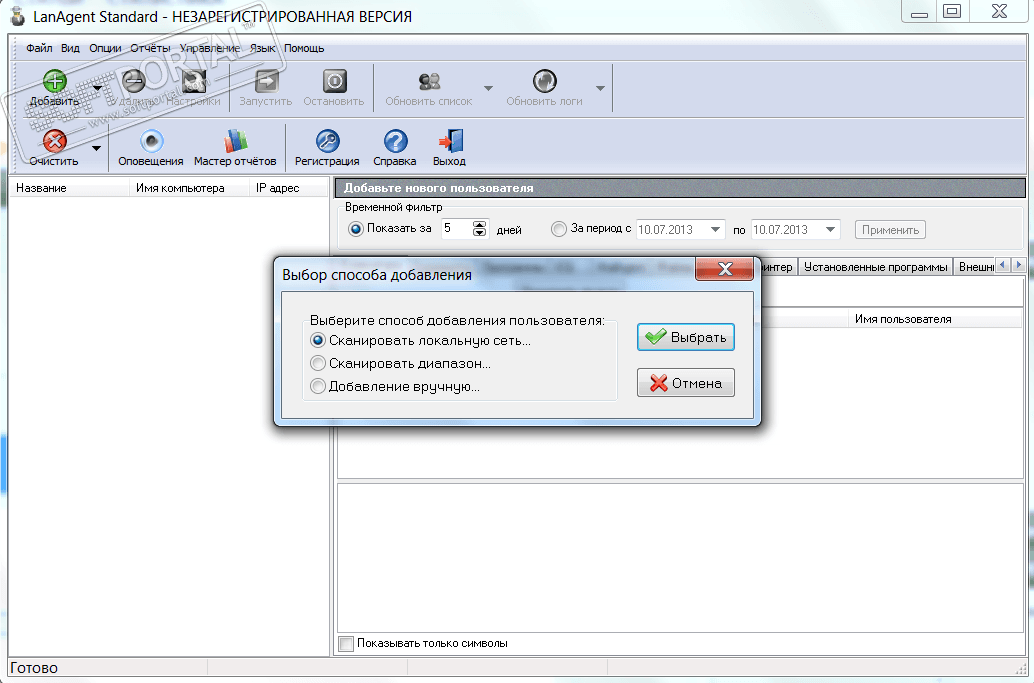Open the Отчёты menu
The width and height of the screenshot is (1034, 683).
(150, 48)
